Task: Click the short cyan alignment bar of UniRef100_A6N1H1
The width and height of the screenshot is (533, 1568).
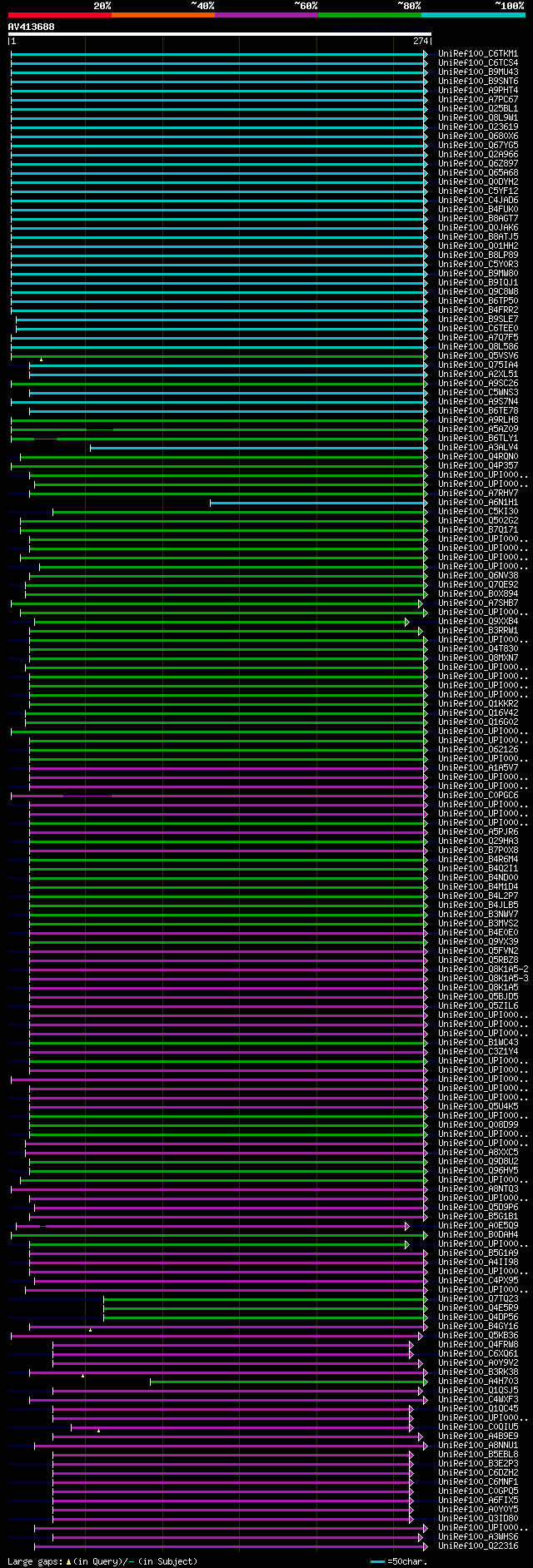Action: pyautogui.click(x=318, y=503)
